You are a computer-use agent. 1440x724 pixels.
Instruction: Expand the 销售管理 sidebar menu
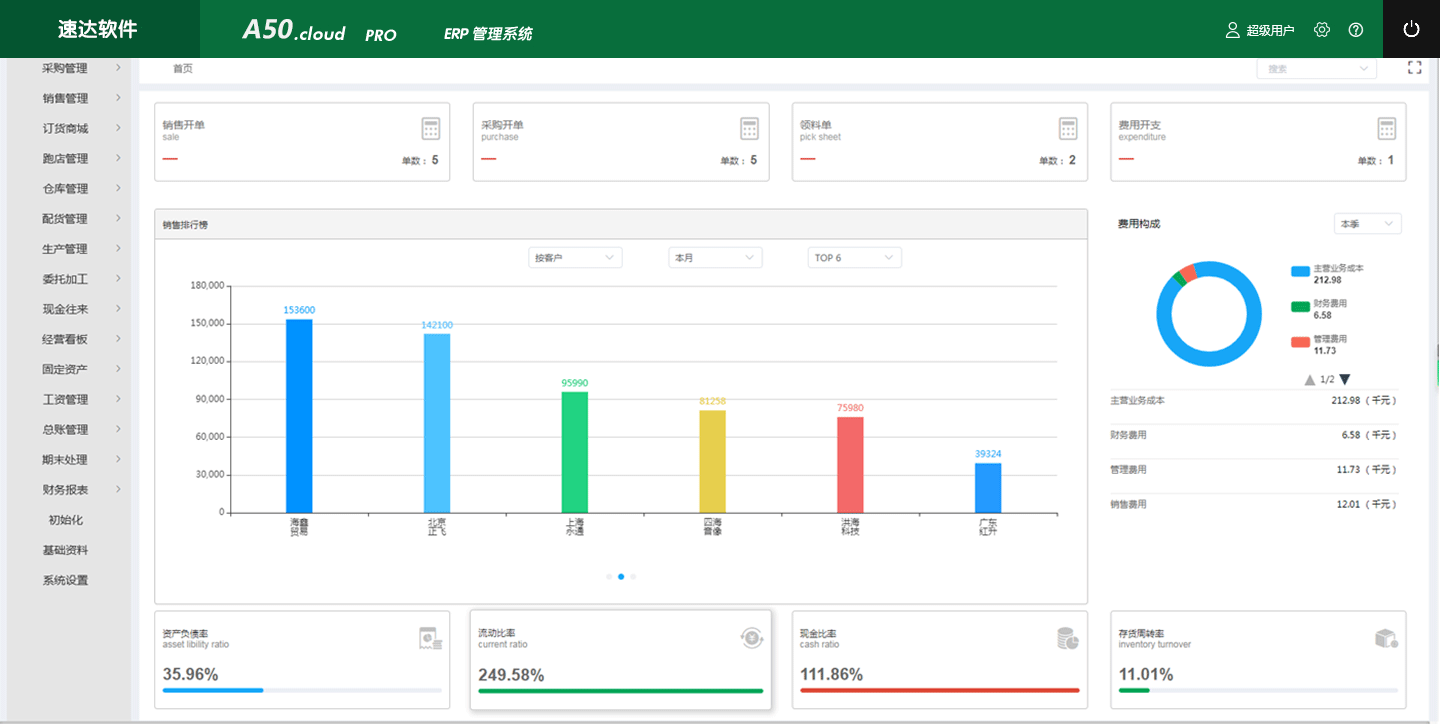coord(62,97)
